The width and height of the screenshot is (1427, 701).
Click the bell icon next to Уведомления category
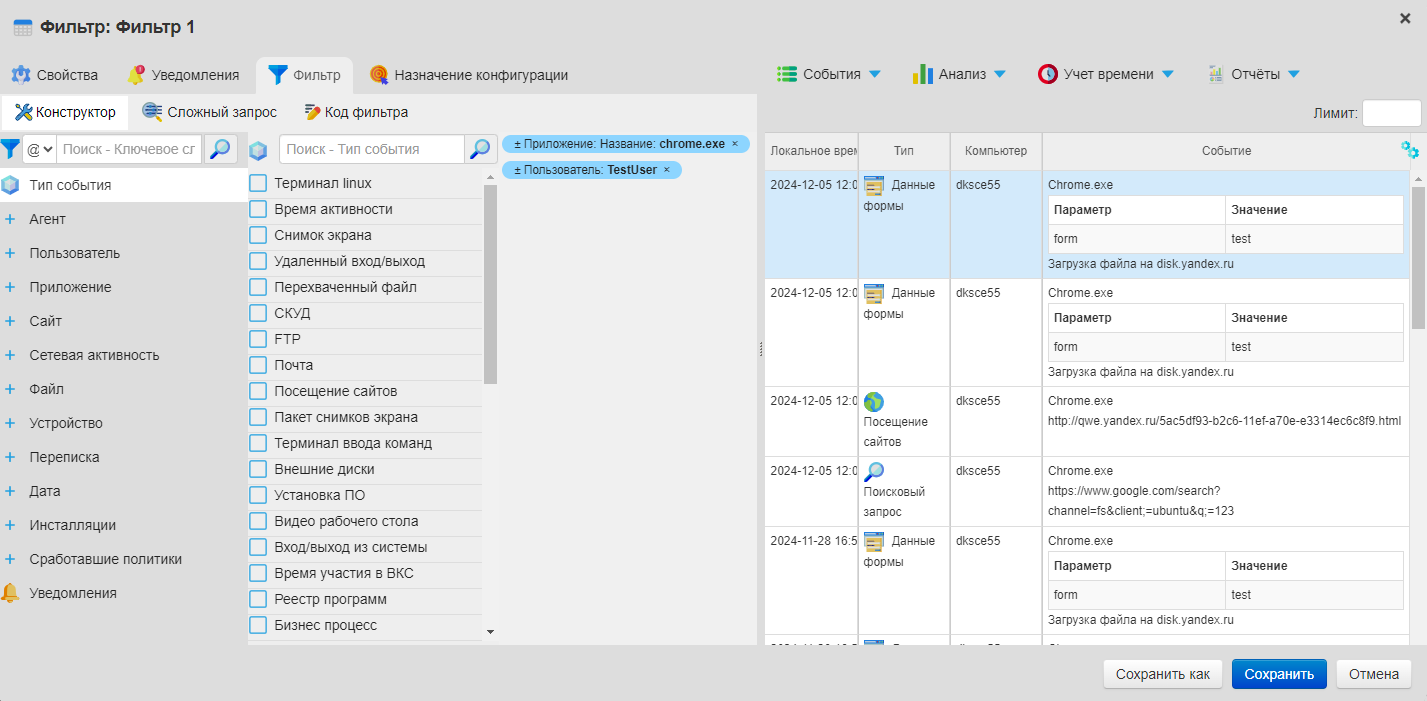point(10,593)
